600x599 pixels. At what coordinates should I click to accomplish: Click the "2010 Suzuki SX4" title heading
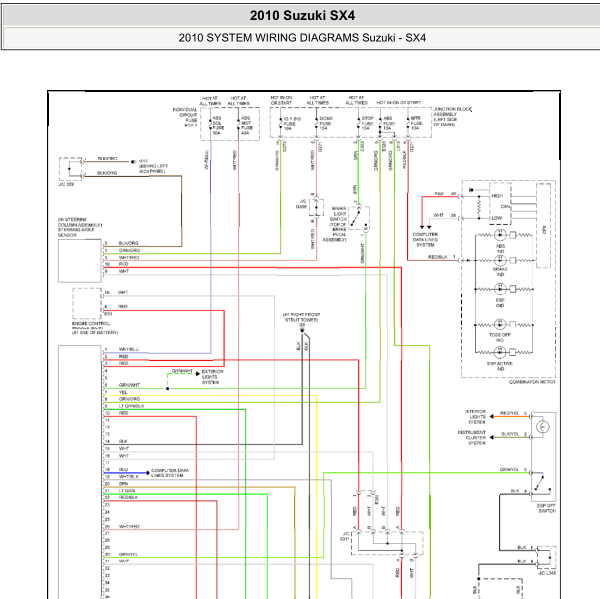(x=302, y=16)
